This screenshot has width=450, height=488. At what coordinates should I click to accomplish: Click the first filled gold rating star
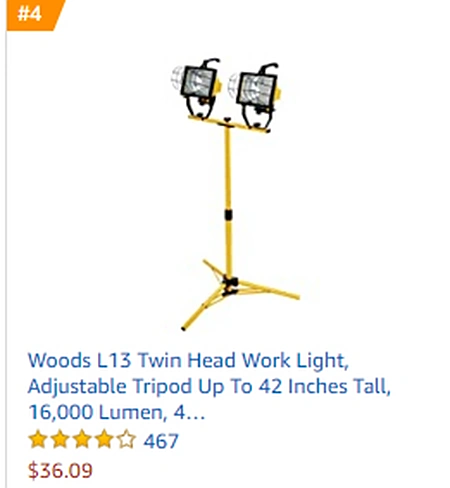point(38,439)
